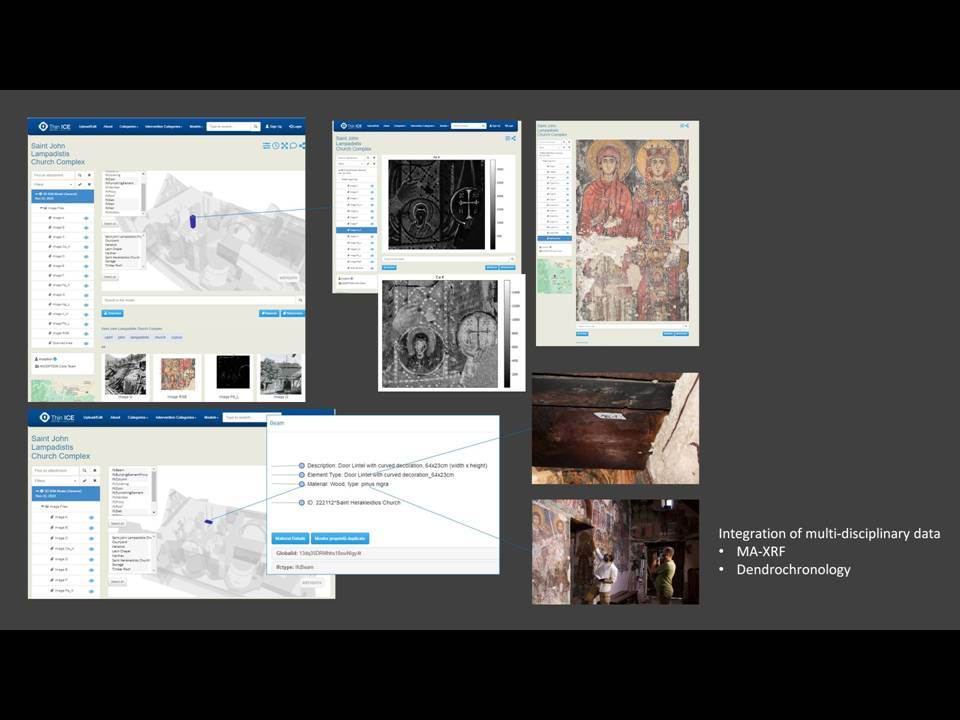The height and width of the screenshot is (720, 960).
Task: Click Select all under Ifc list, top-left window
Action: (110, 223)
